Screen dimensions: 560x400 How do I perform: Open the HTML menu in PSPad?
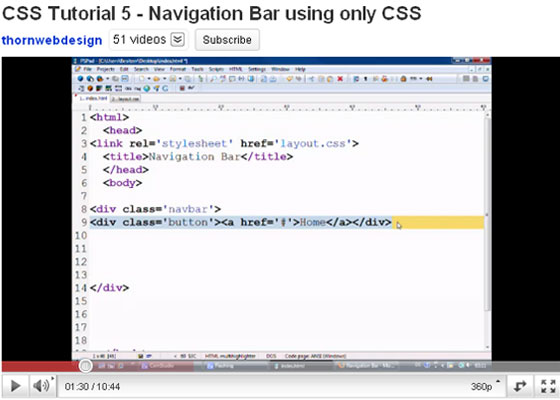(236, 69)
